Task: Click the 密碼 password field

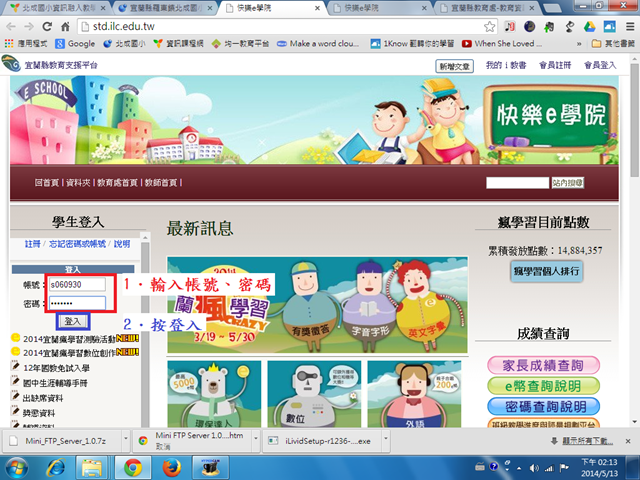Action: [77, 302]
